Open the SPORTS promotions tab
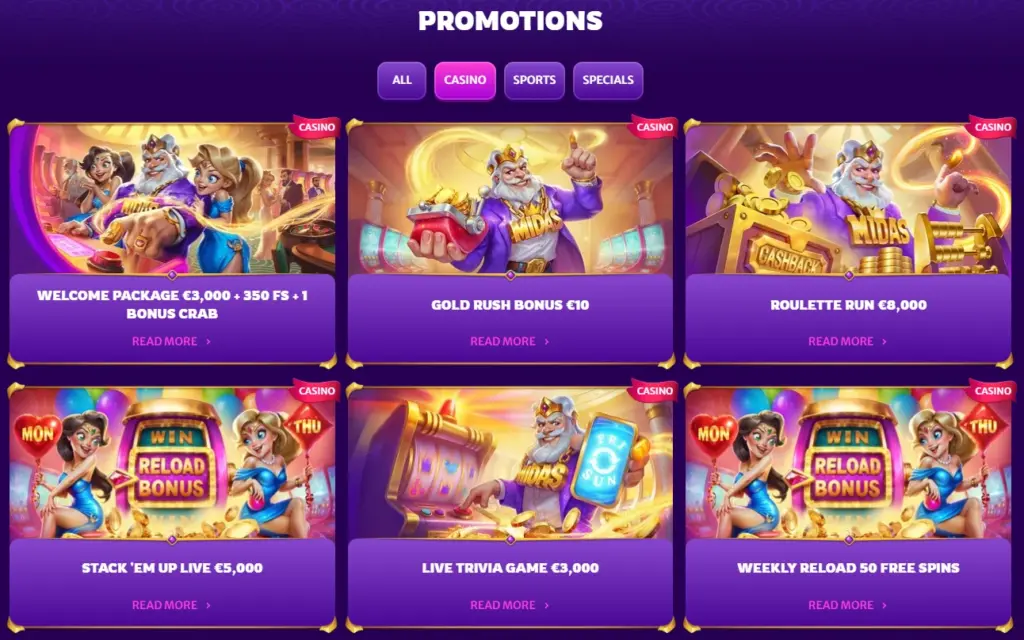 pos(534,80)
